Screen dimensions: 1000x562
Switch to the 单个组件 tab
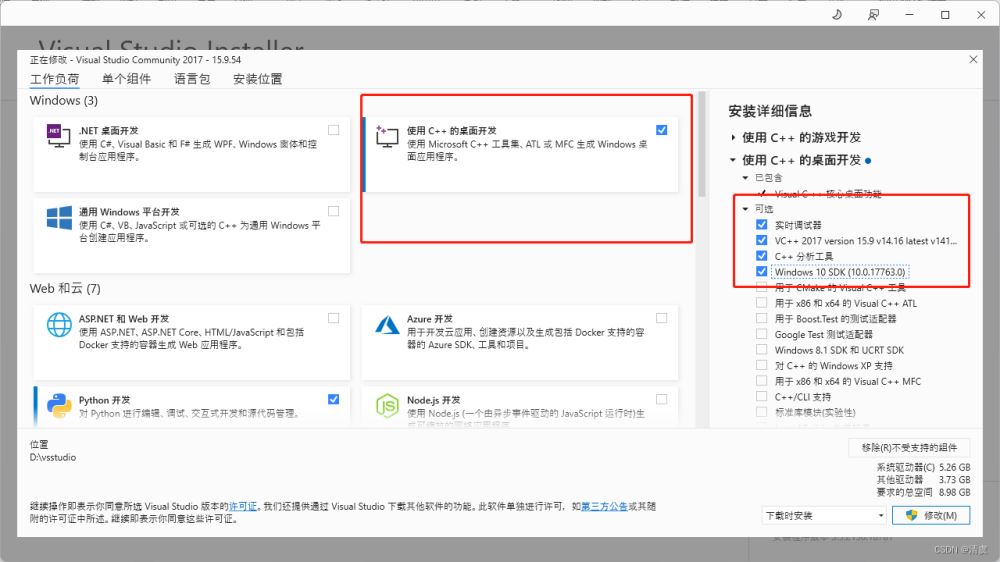[126, 79]
